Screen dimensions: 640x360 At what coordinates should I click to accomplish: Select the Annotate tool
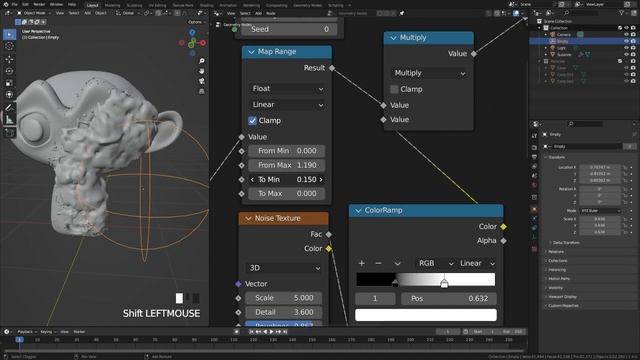(9, 108)
